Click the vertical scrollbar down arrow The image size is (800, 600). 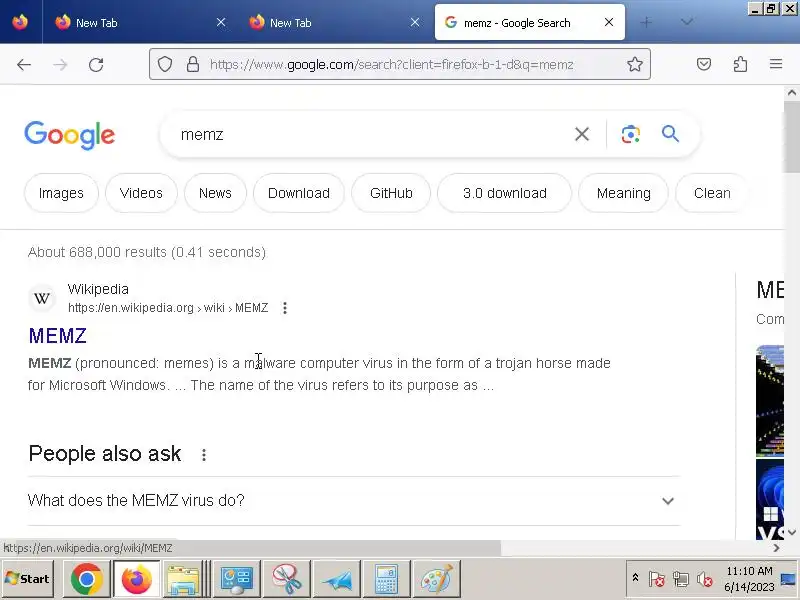coord(792,532)
